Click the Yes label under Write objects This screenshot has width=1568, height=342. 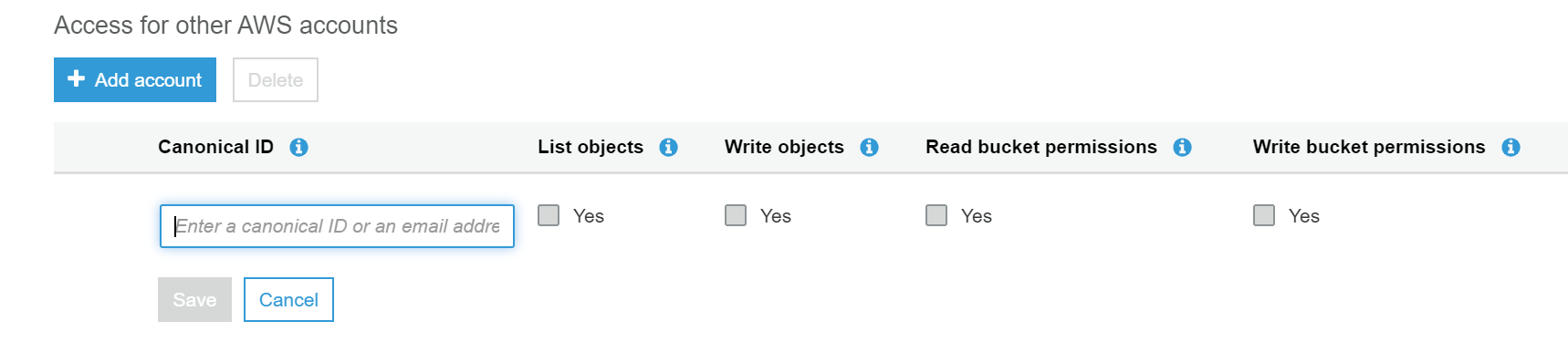[776, 216]
